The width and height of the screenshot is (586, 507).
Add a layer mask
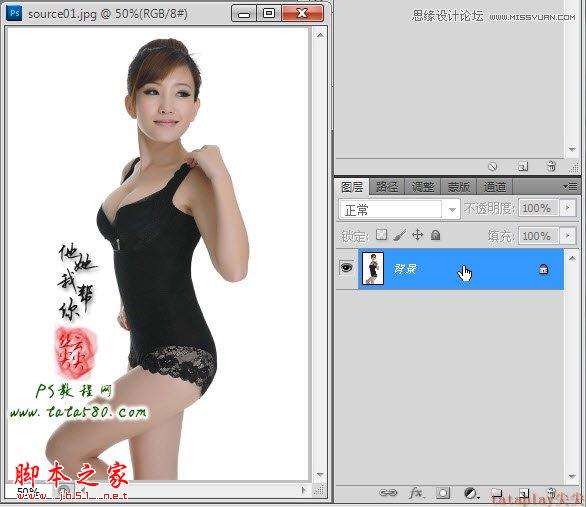click(x=443, y=493)
